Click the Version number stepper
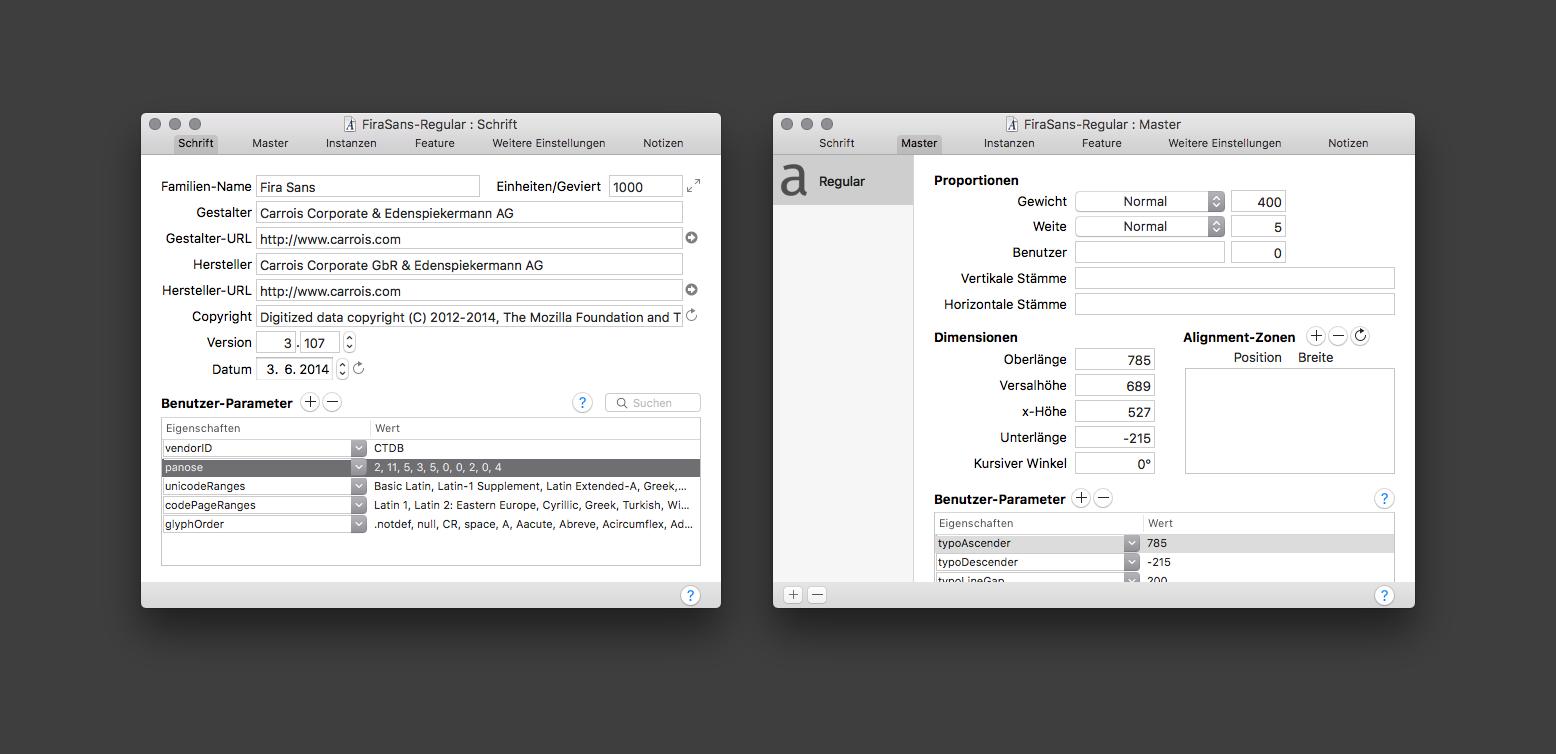 (349, 342)
